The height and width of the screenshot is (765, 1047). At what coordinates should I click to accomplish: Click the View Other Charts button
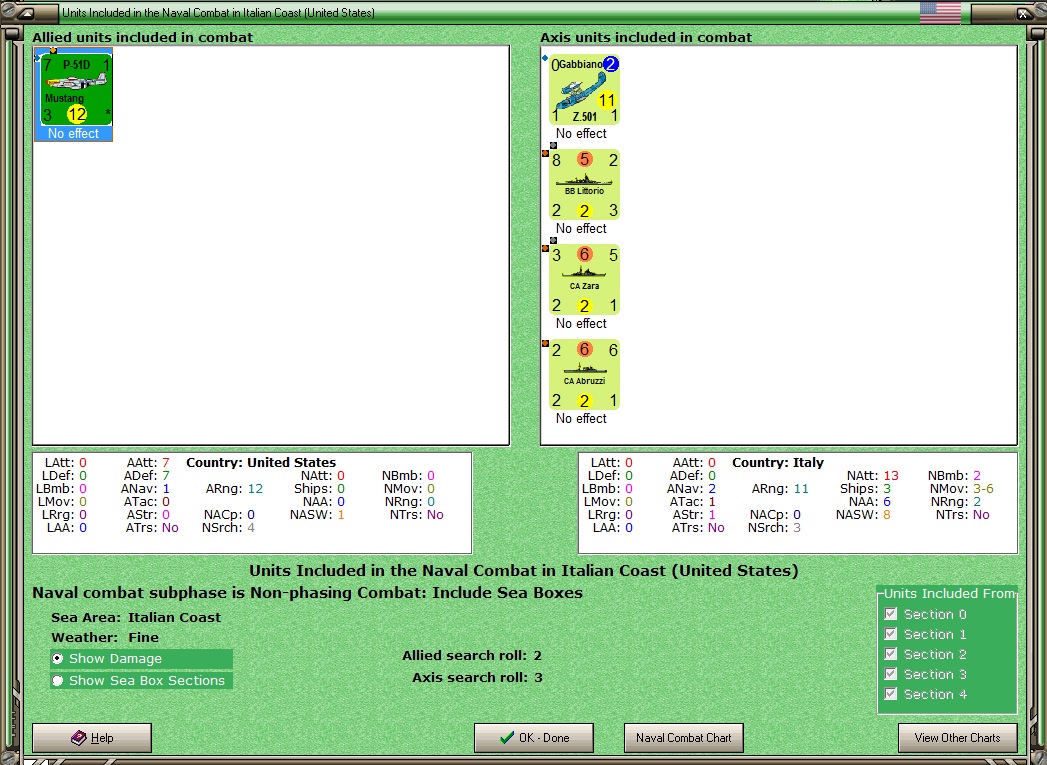click(958, 738)
